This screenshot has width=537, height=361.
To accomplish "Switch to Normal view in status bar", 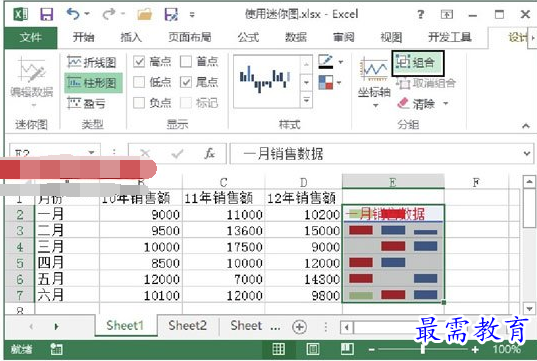I will [x=278, y=349].
